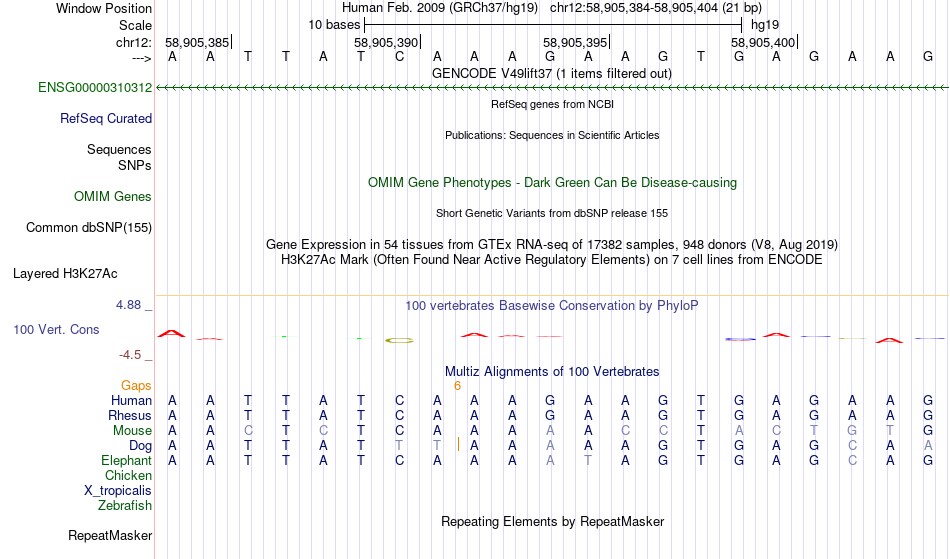Click the 58,905,400 ruler position

763,42
